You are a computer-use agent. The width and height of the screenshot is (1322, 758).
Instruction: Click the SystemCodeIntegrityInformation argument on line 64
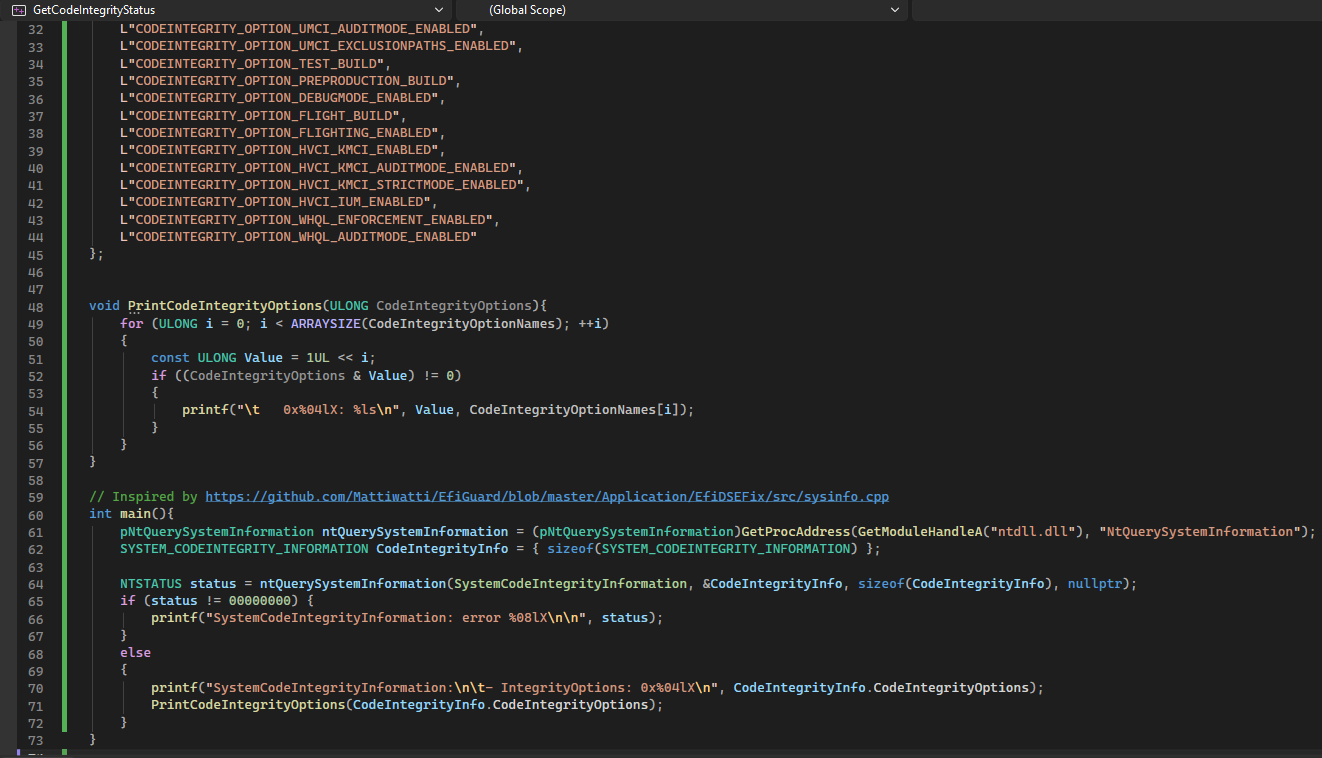(570, 584)
